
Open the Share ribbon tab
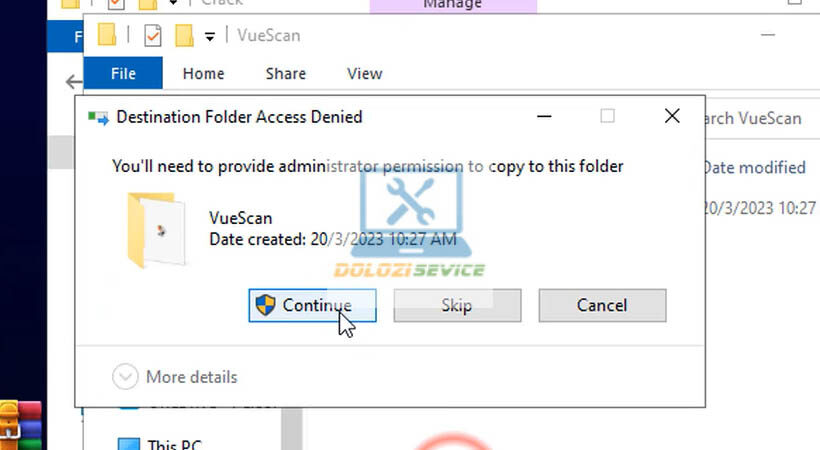point(286,73)
